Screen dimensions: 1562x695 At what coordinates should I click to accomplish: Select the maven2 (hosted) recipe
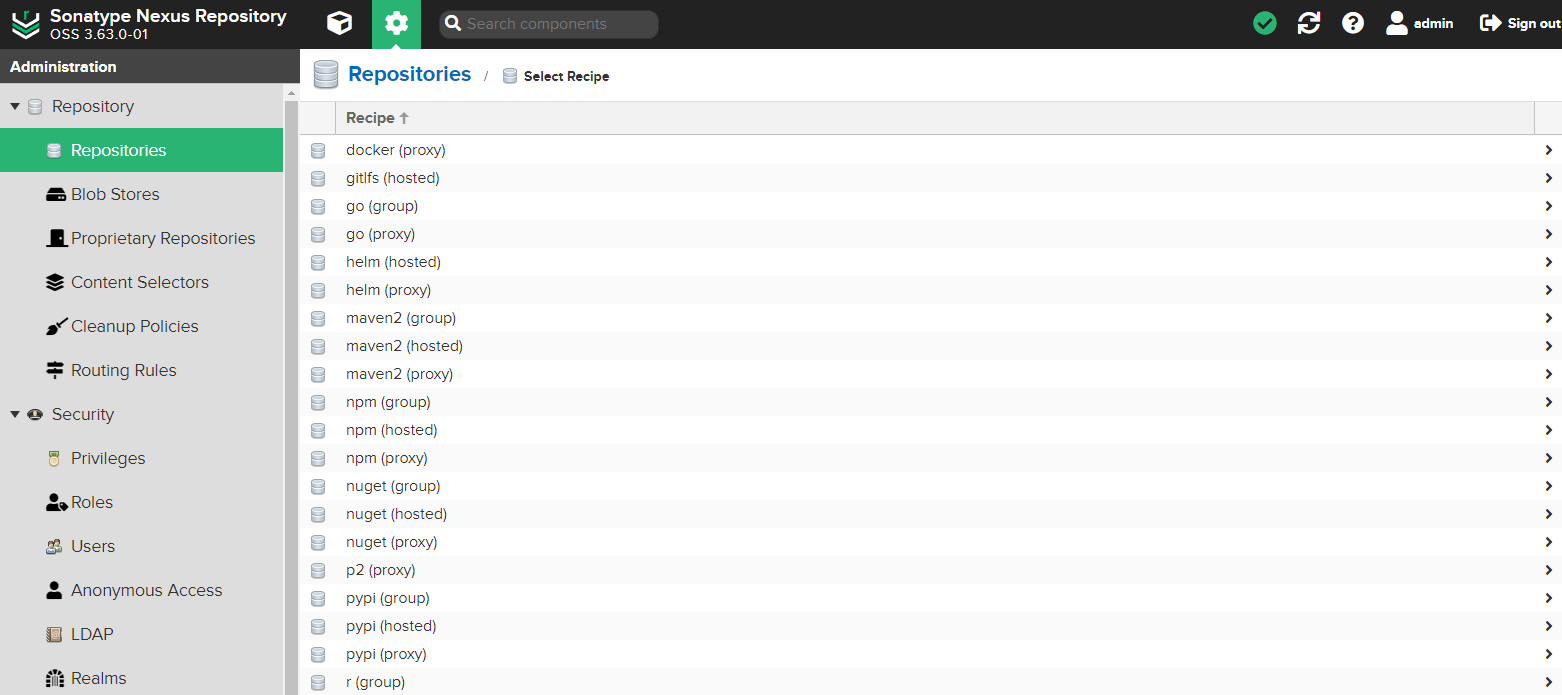click(931, 346)
